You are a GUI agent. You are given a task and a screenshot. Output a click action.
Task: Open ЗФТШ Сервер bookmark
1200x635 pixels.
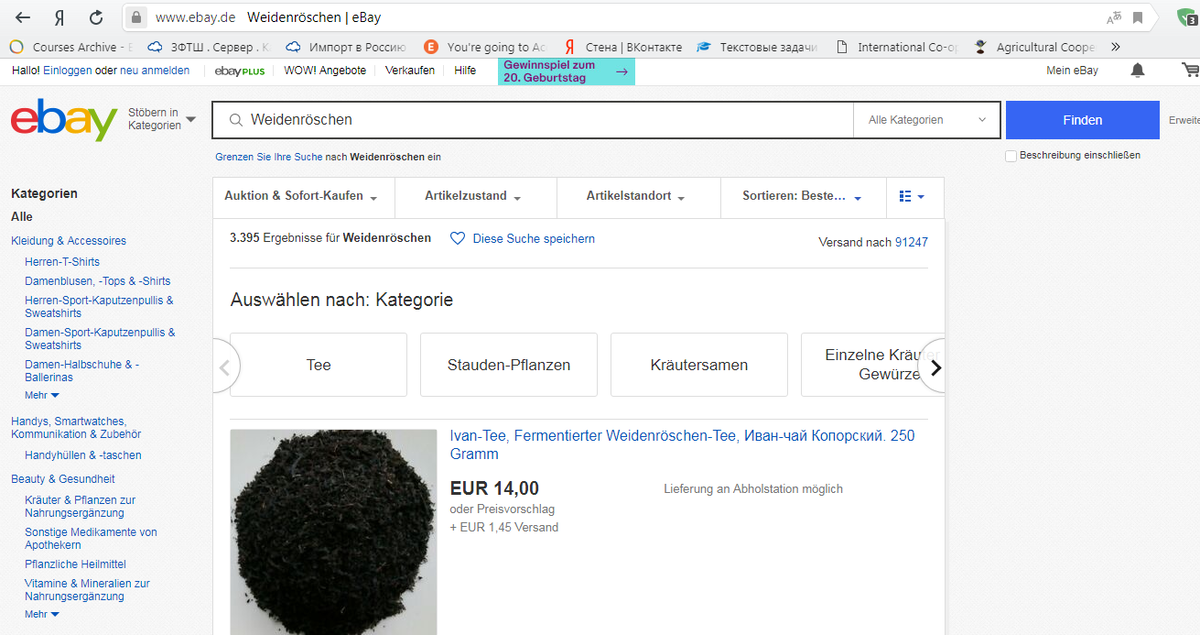click(208, 47)
